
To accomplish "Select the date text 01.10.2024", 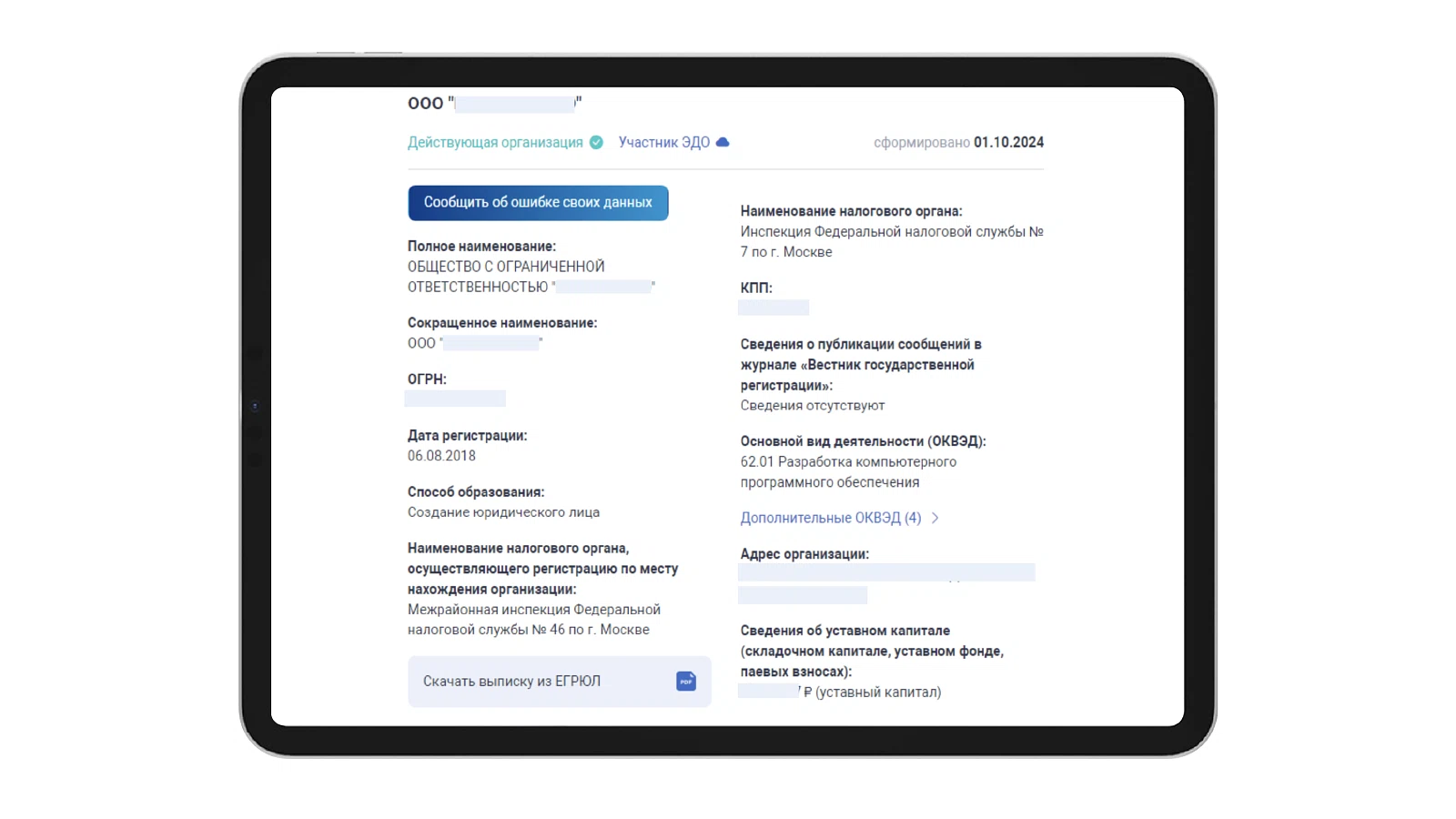I will click(x=1008, y=142).
